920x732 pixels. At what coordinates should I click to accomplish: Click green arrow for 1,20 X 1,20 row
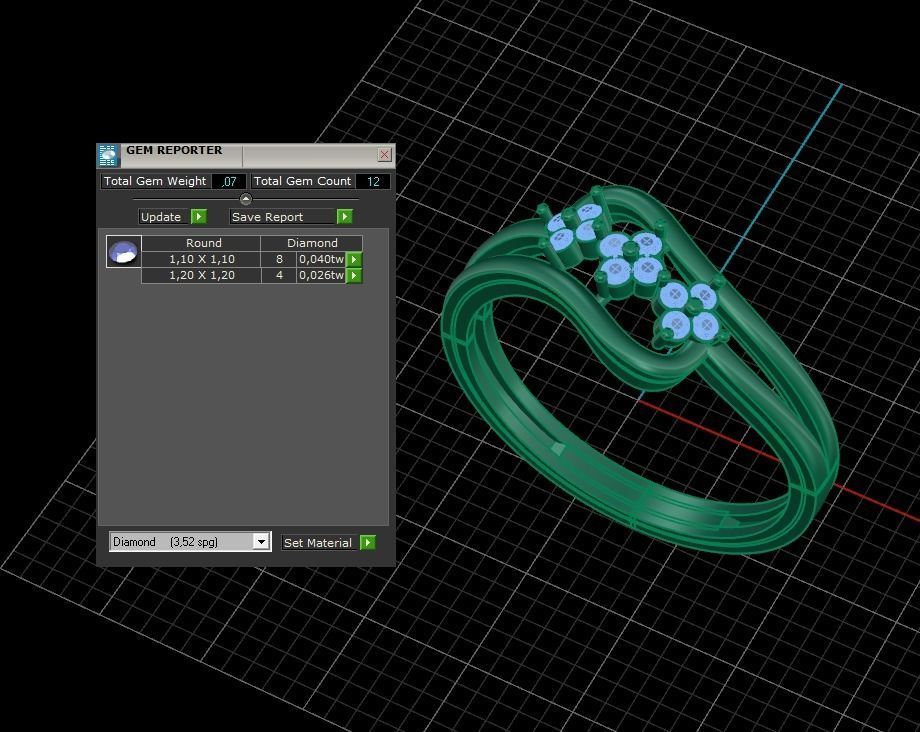pyautogui.click(x=354, y=275)
